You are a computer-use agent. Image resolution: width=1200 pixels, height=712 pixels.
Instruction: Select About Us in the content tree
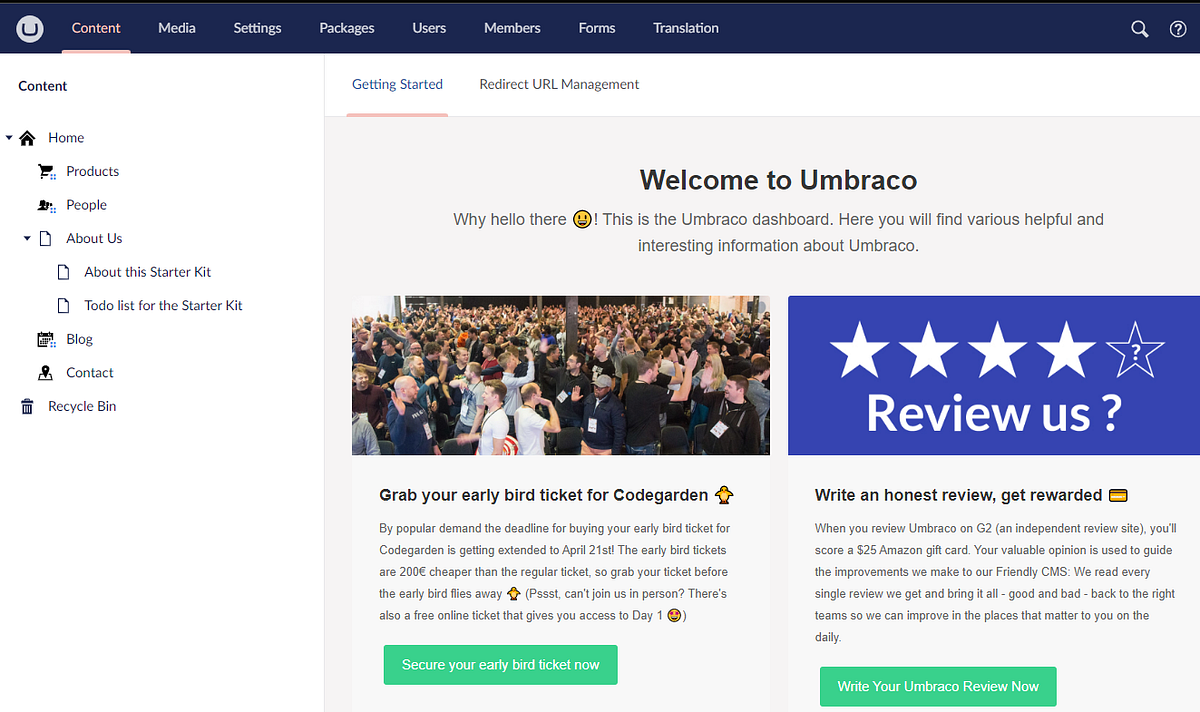94,239
